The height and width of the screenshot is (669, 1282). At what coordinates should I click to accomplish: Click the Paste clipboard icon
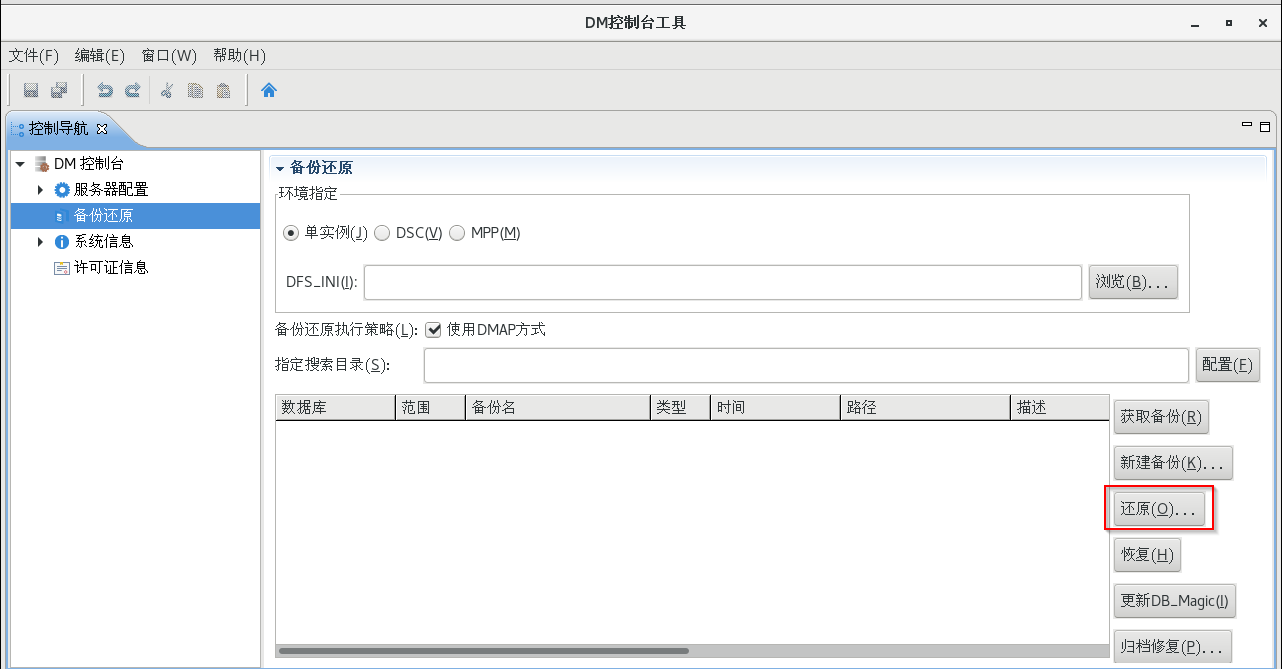tap(223, 91)
